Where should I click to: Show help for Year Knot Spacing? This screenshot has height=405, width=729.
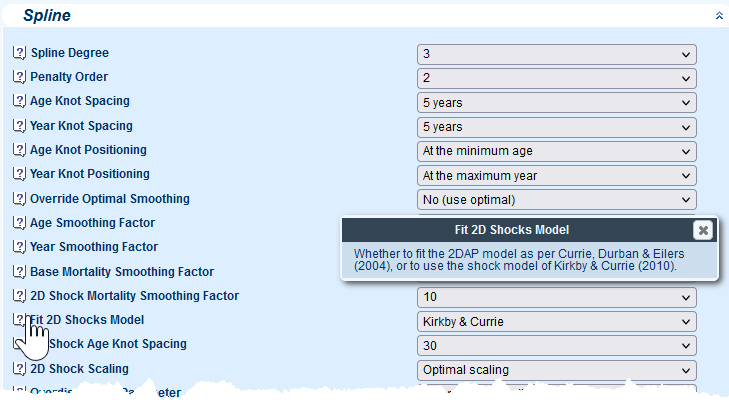pyautogui.click(x=19, y=127)
